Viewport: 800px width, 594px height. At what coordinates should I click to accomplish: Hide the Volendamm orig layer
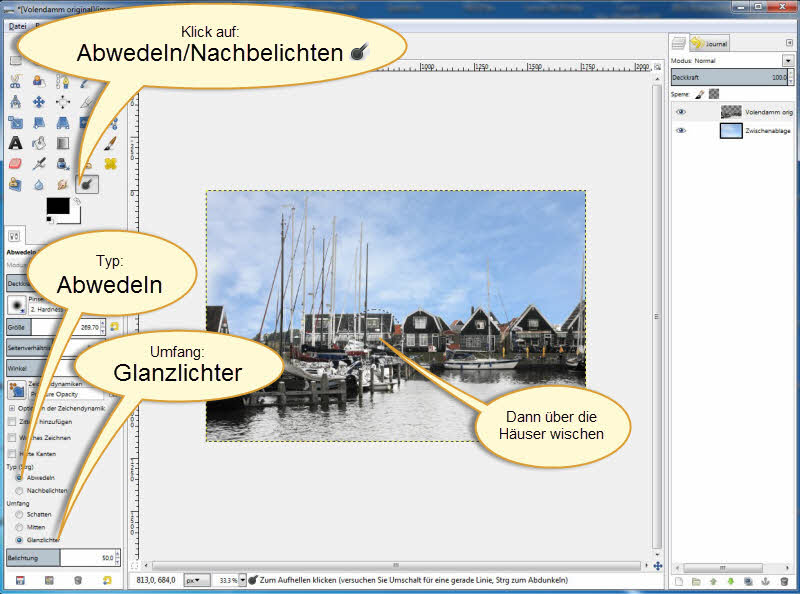[x=681, y=112]
